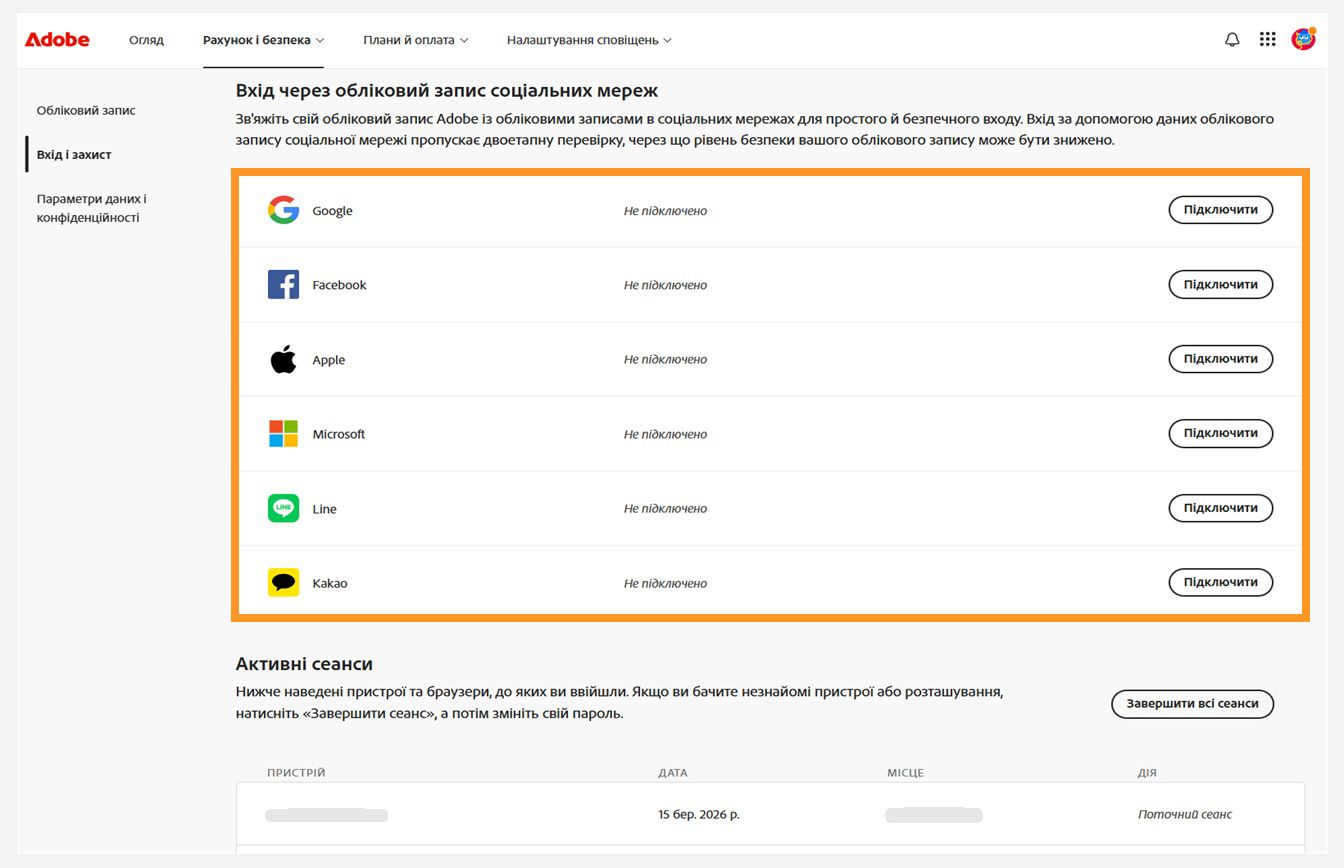Connect the Facebook account

[1220, 284]
